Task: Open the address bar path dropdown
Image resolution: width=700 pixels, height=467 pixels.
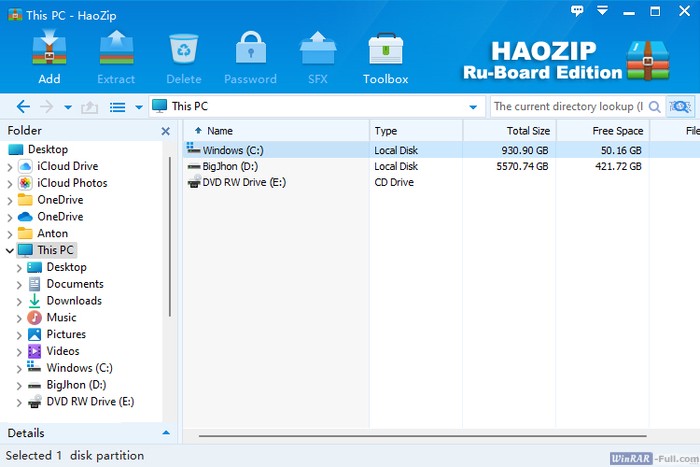Action: [473, 107]
